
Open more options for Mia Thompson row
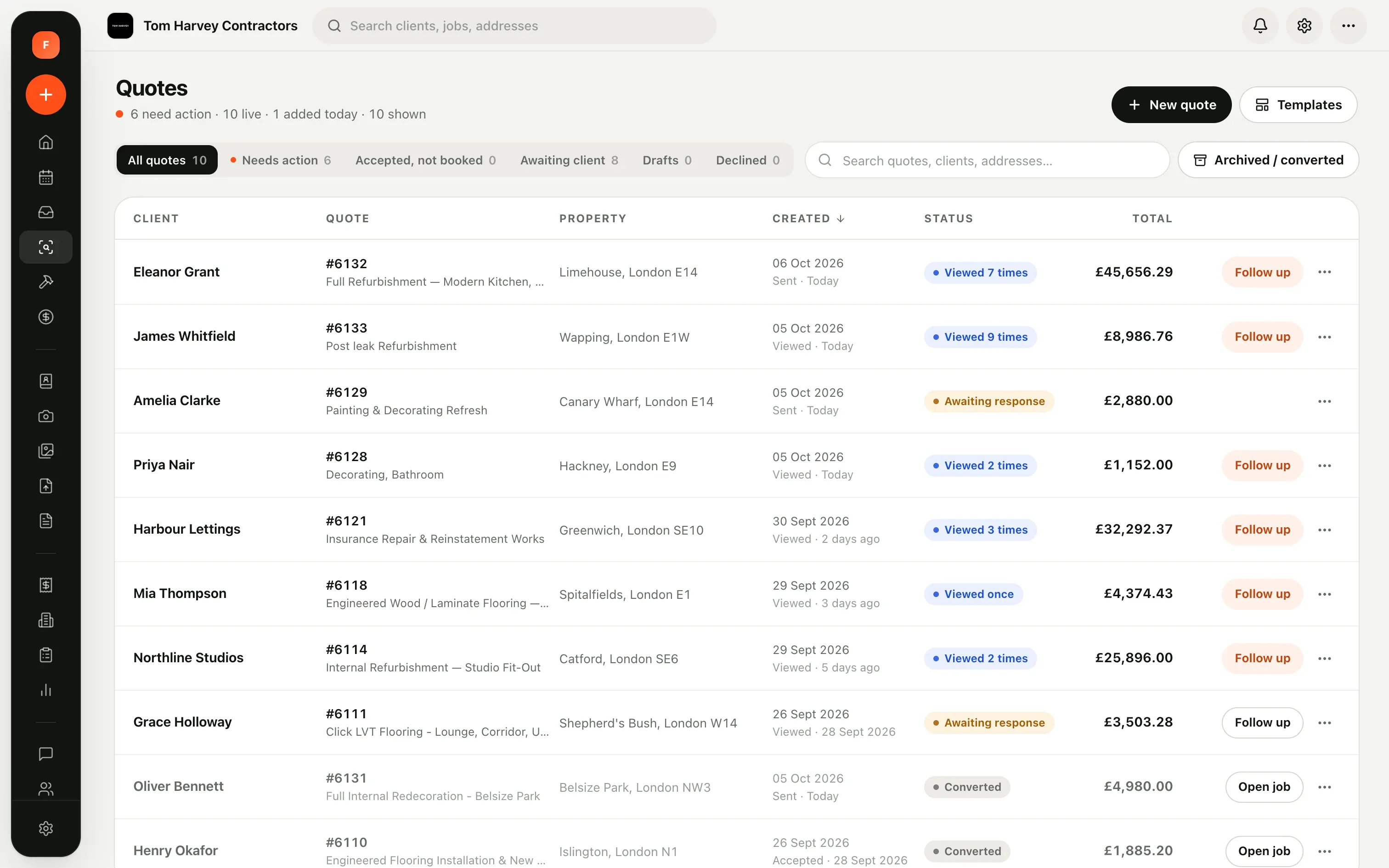(x=1325, y=594)
